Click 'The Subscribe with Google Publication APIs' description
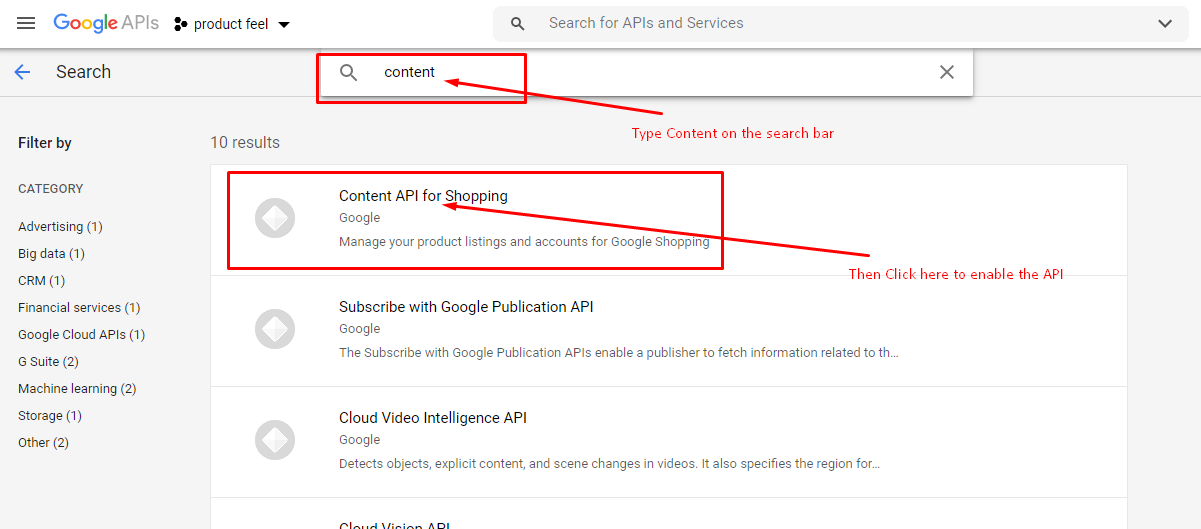 (619, 353)
